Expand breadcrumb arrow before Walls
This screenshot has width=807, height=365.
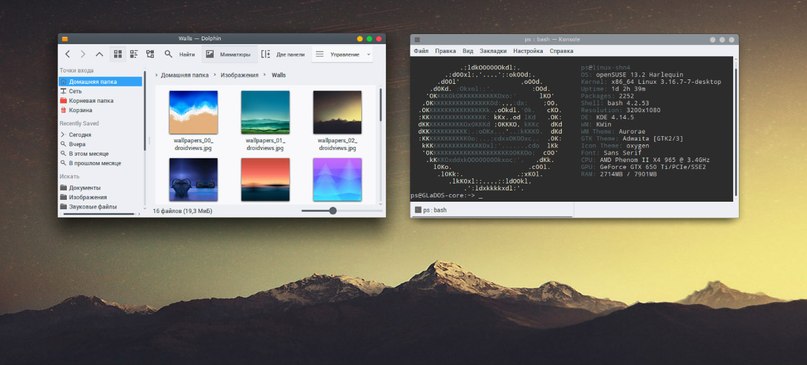pos(266,75)
